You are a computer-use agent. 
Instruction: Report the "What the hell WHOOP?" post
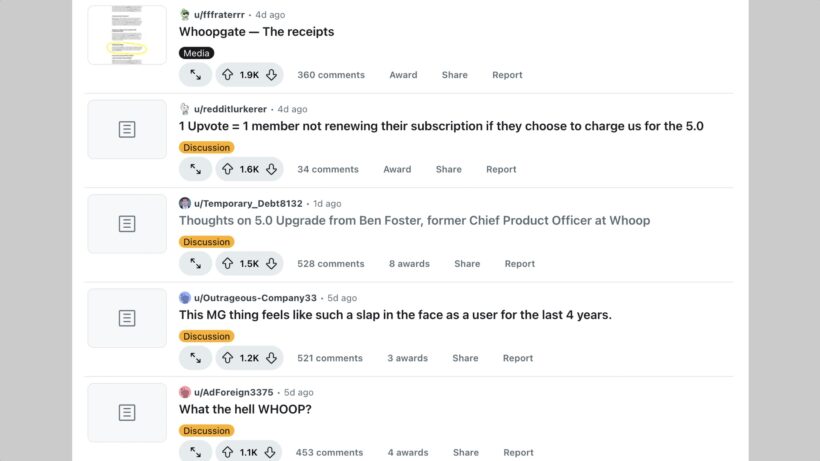[518, 452]
